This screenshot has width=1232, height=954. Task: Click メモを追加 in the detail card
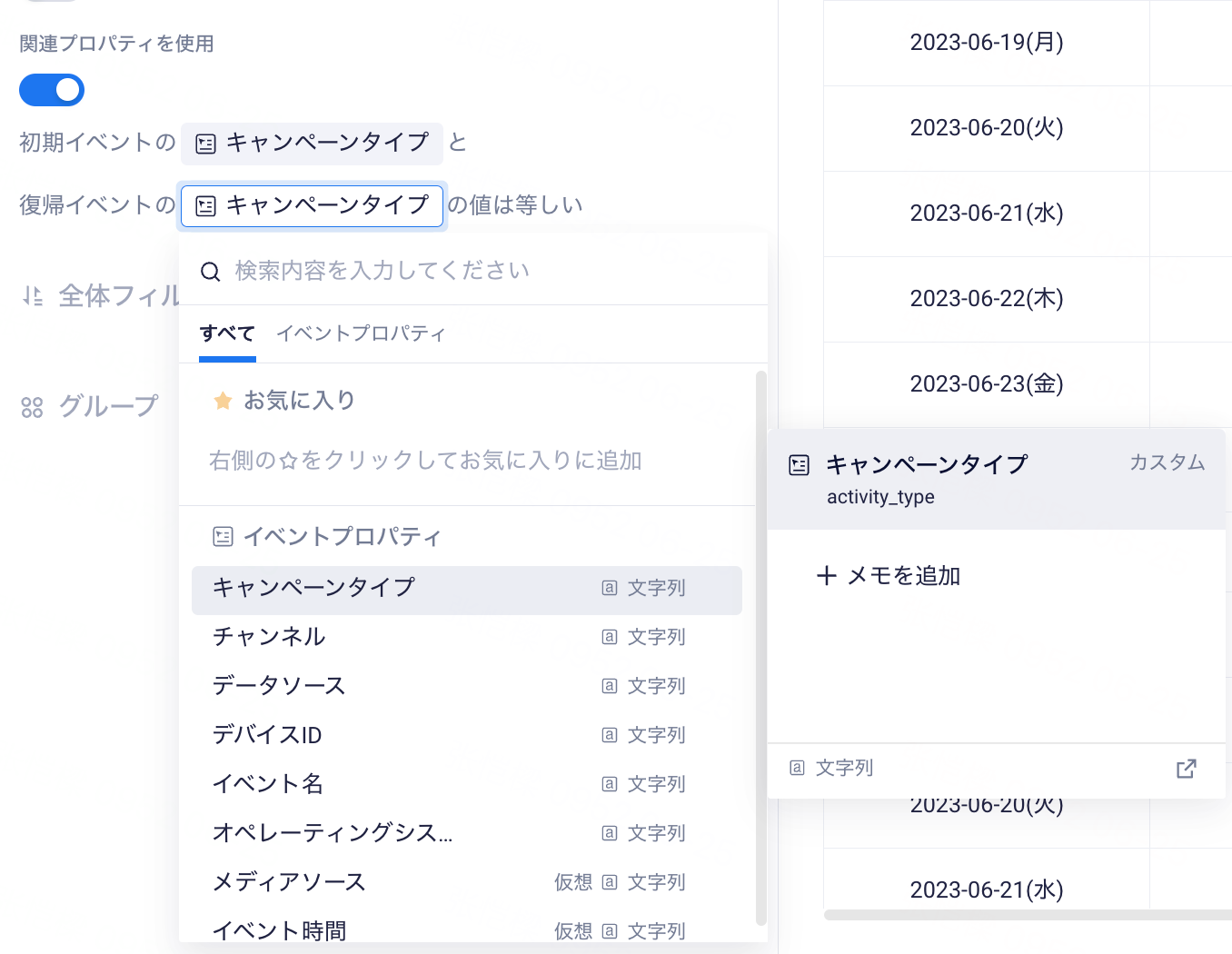pos(889,576)
